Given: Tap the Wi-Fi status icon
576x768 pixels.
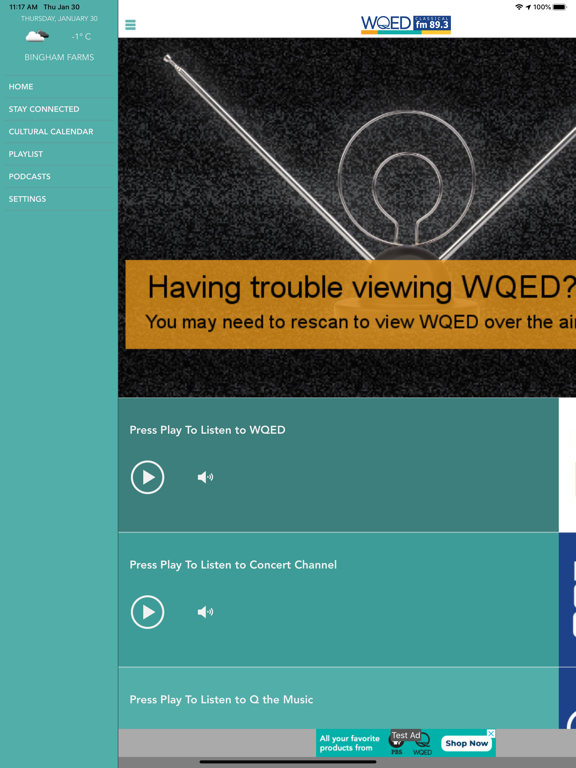Looking at the screenshot, I should [519, 7].
